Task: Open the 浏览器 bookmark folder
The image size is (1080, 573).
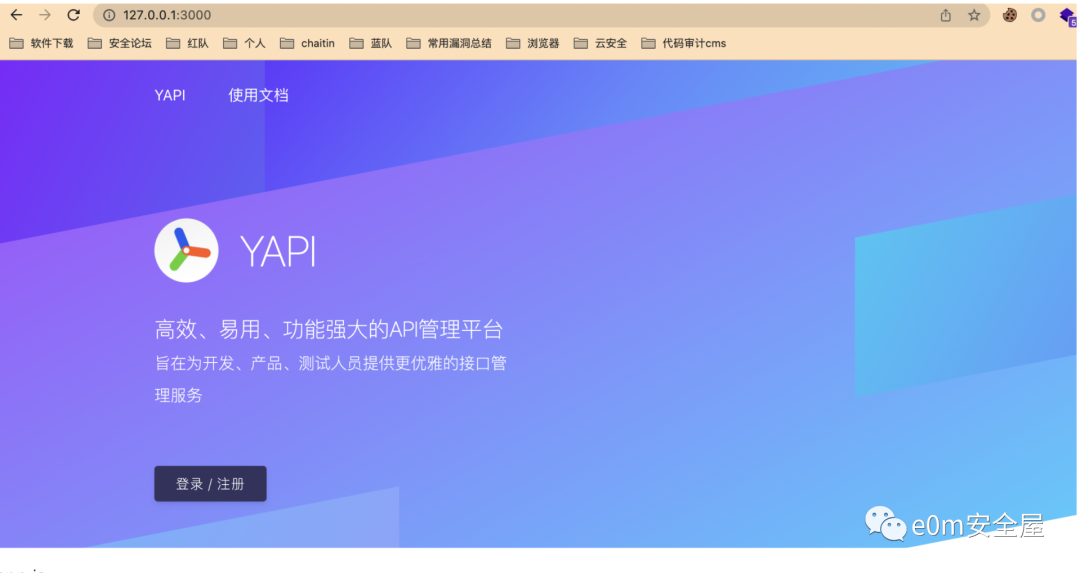Action: [532, 43]
